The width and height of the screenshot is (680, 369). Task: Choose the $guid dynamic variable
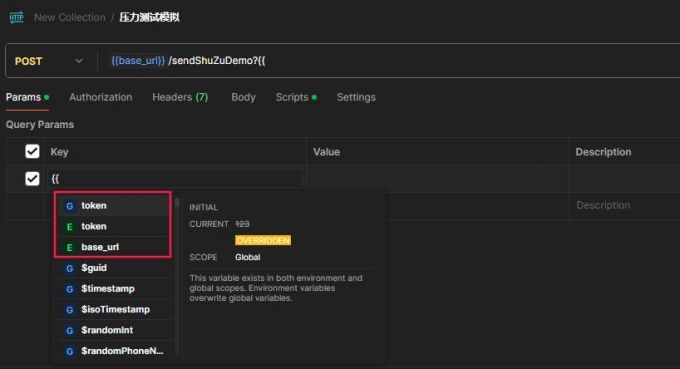[114, 268]
